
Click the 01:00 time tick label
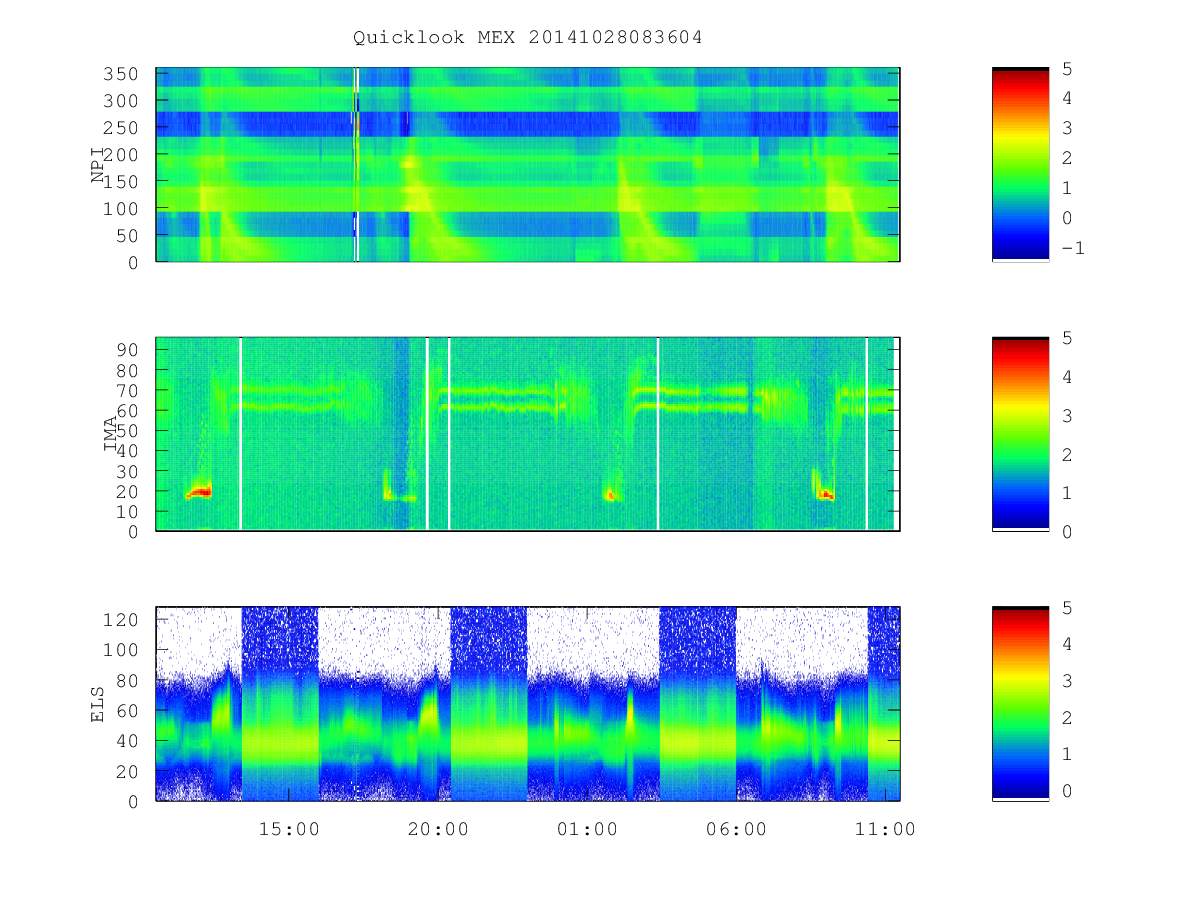tap(587, 829)
